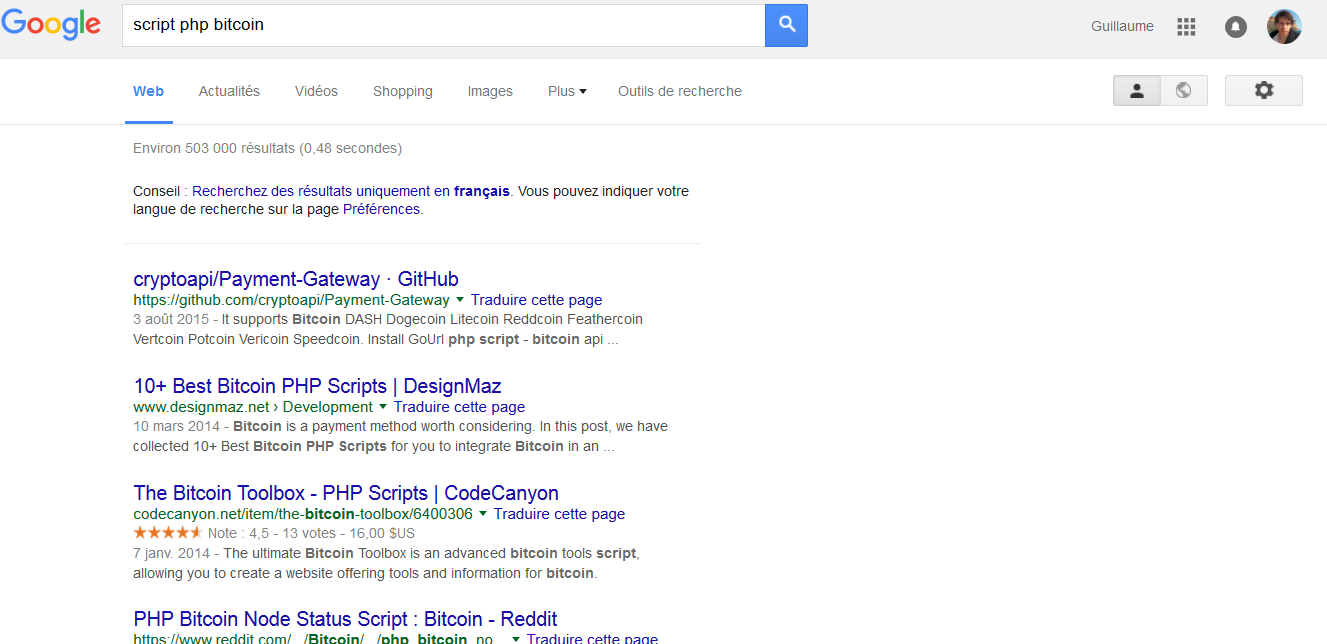The height and width of the screenshot is (644, 1327).
Task: Open the notifications bell
Action: [1236, 27]
